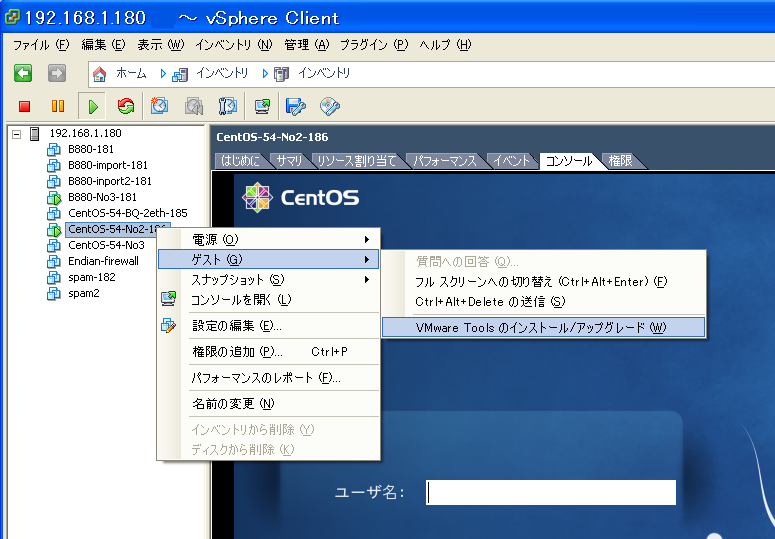The image size is (775, 539).
Task: Click the ユーザ名 input field in console
Action: pyautogui.click(x=551, y=493)
